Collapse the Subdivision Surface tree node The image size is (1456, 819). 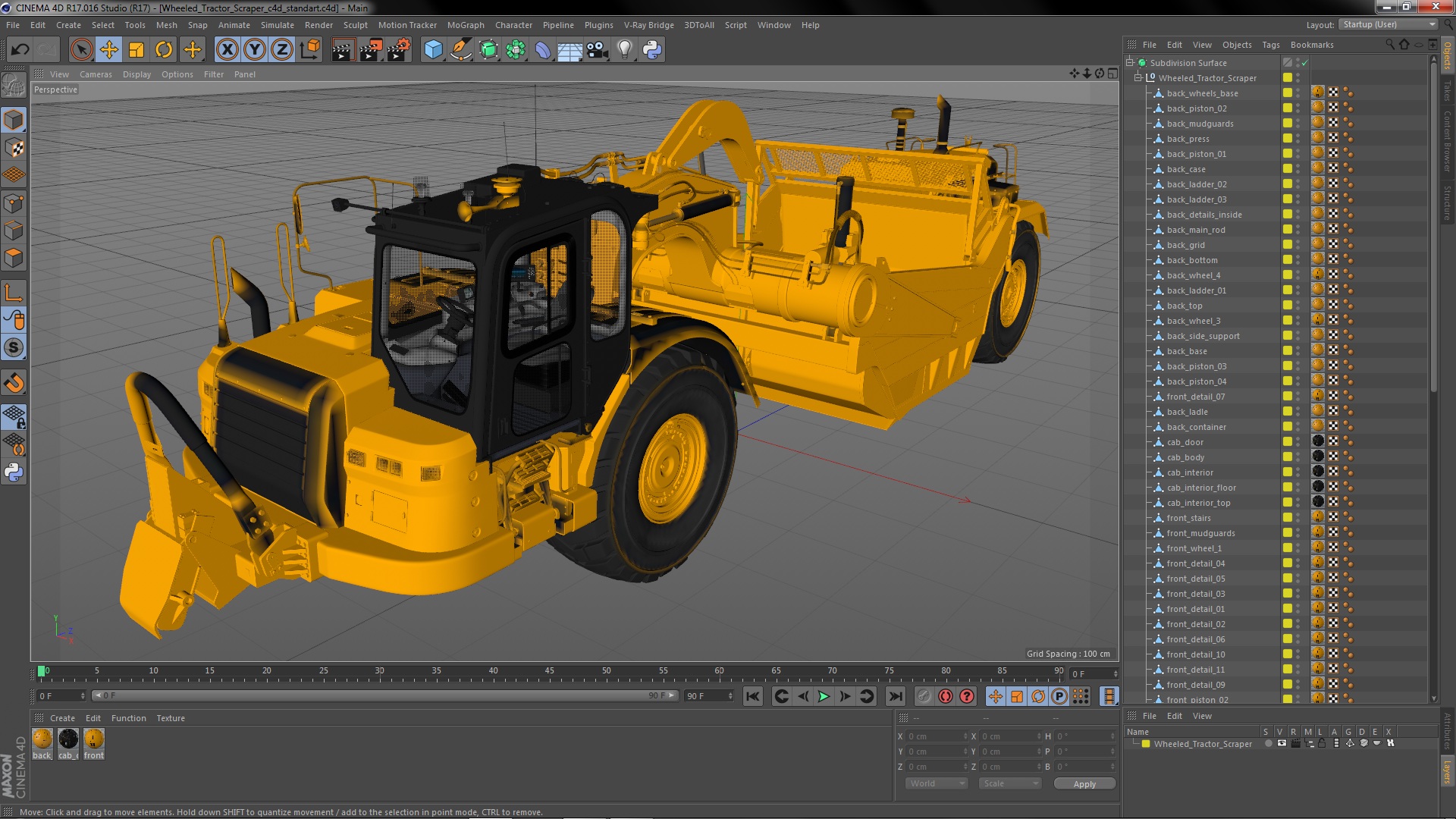(1130, 63)
